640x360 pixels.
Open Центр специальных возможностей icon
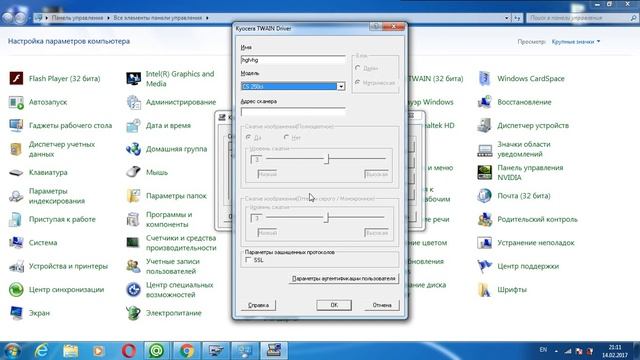pyautogui.click(x=133, y=289)
